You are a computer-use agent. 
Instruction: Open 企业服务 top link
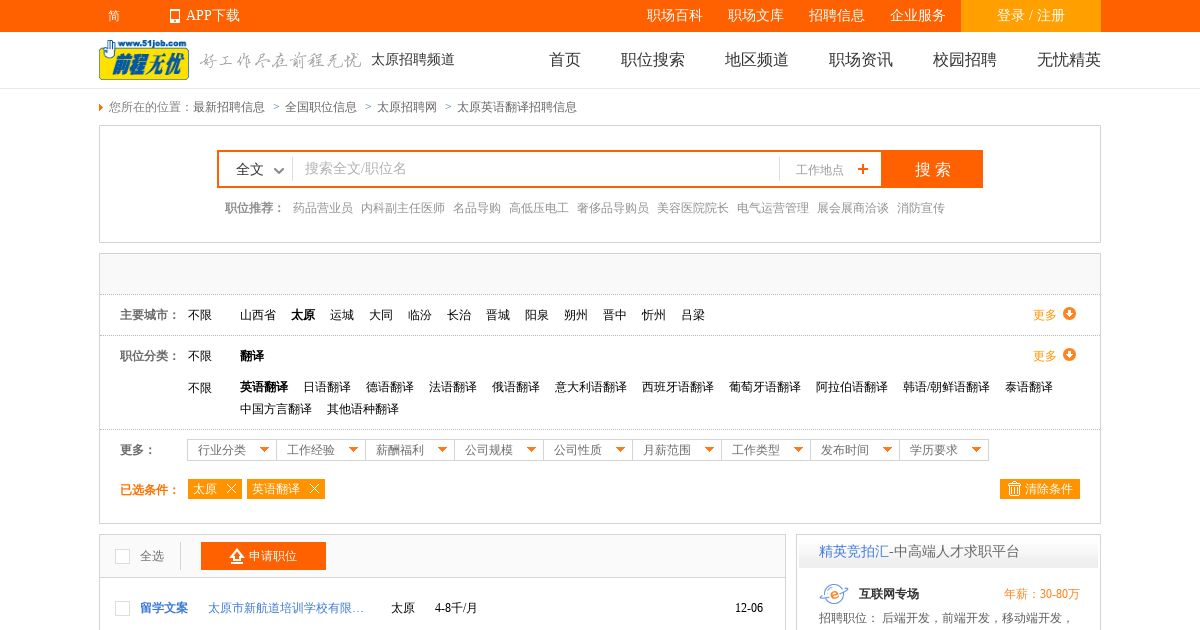tap(918, 16)
